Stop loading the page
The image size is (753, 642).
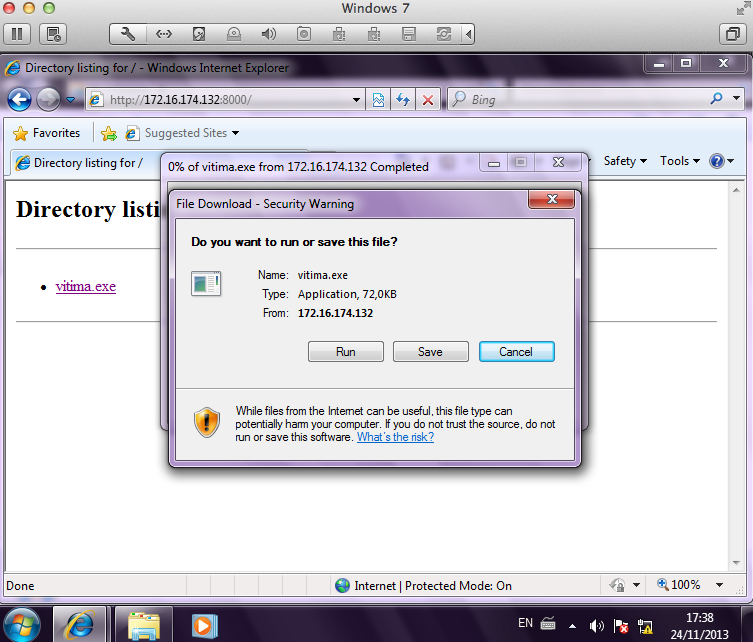[428, 100]
